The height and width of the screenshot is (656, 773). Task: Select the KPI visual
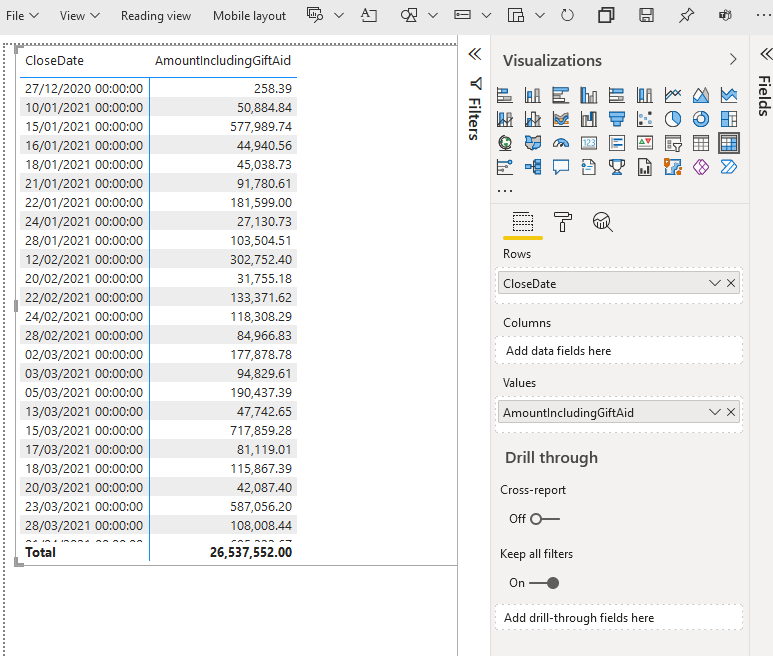click(645, 143)
